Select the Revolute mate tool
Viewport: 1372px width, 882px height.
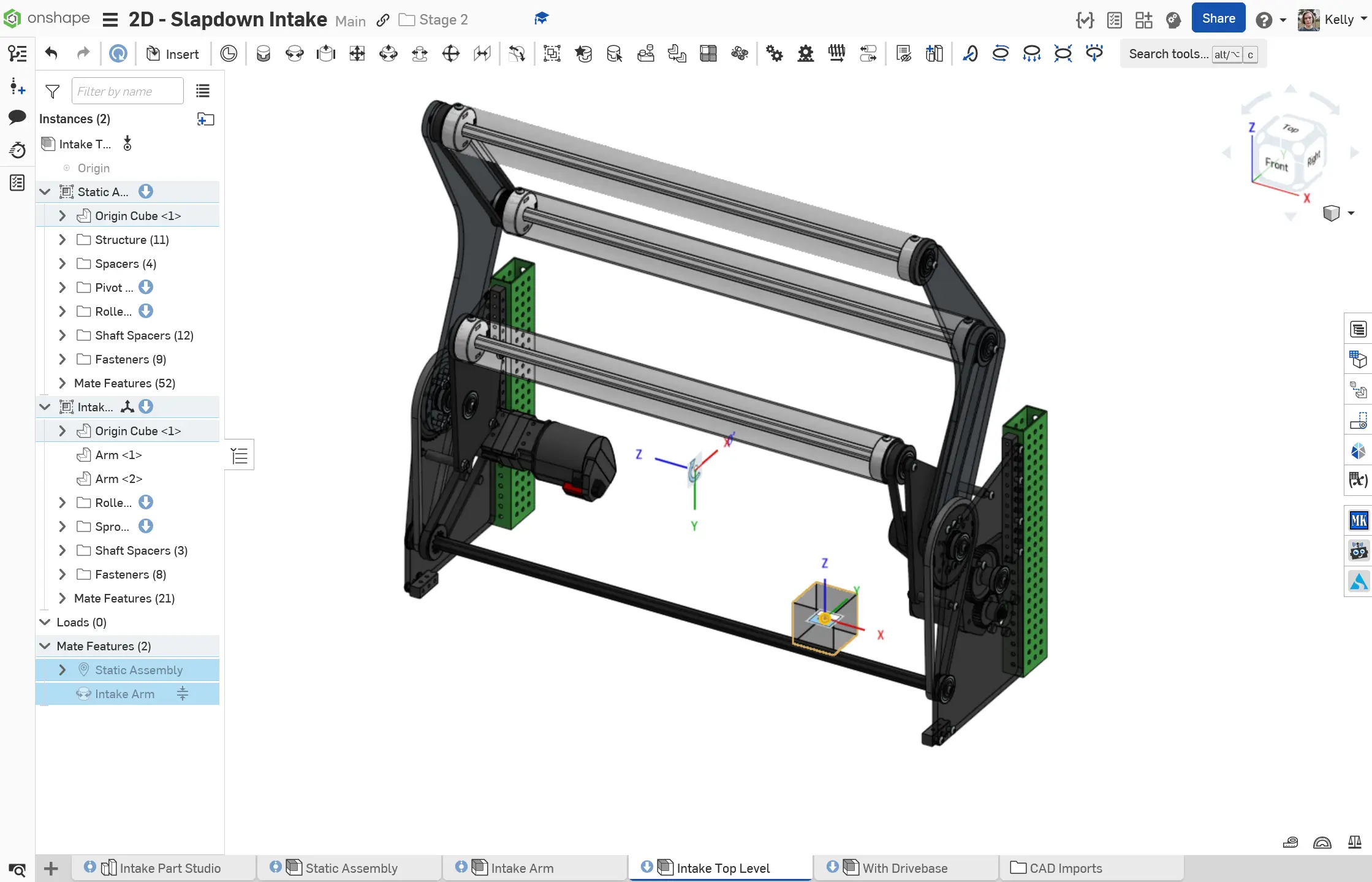point(295,54)
